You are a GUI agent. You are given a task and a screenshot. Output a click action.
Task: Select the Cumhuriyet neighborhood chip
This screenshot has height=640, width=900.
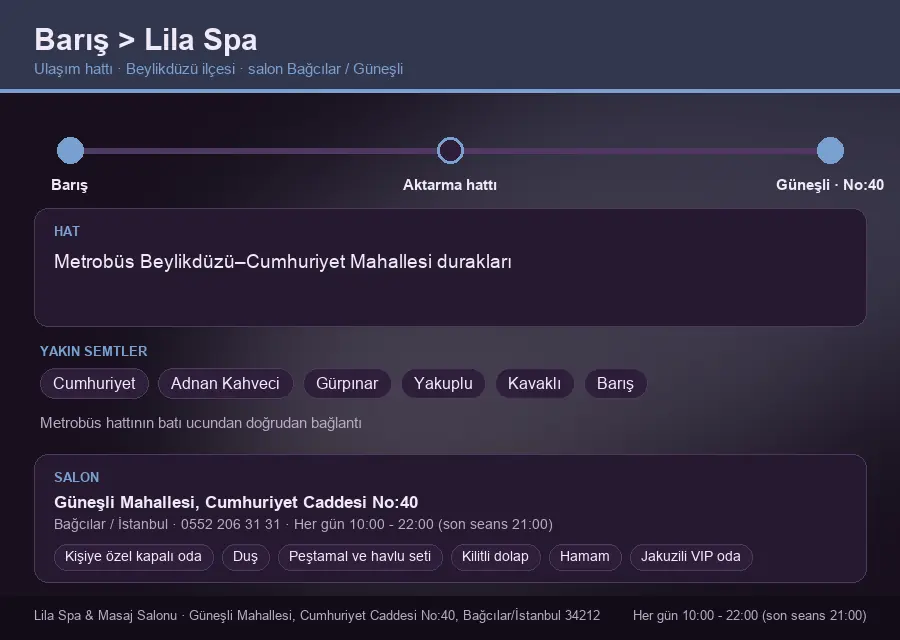[94, 383]
